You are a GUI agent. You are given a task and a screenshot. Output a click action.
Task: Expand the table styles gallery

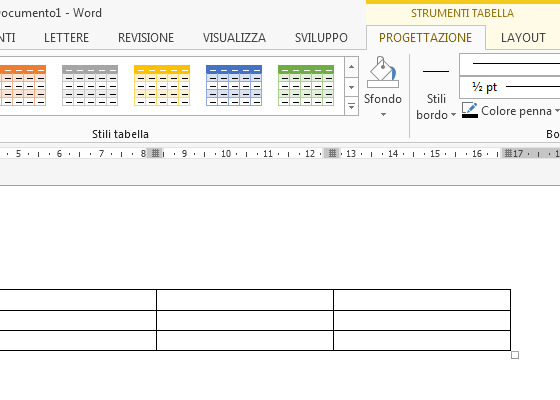coord(351,106)
